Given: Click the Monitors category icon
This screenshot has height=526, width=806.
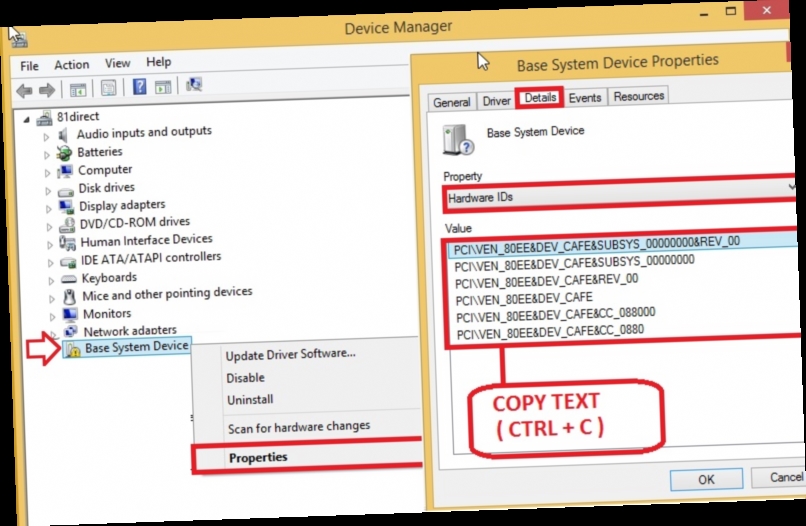Looking at the screenshot, I should 70,314.
